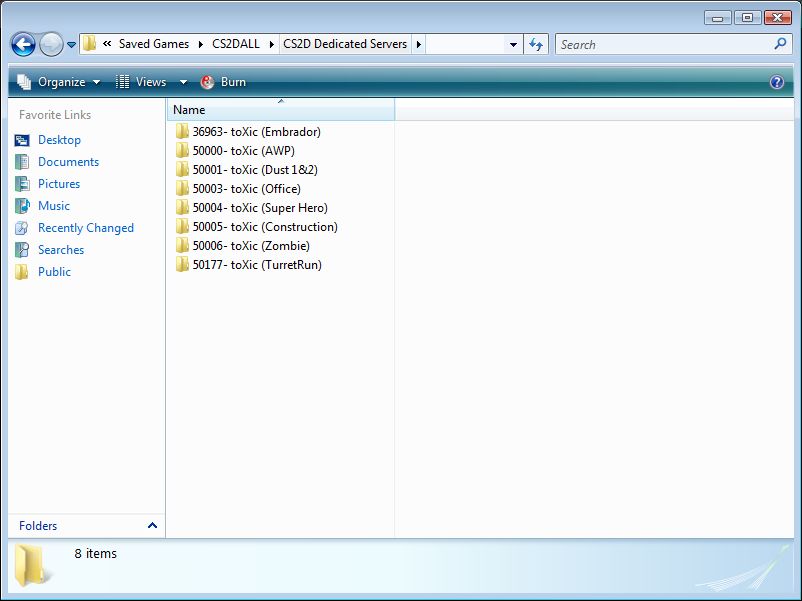This screenshot has width=802, height=601.
Task: Click the magnifier search icon
Action: click(x=781, y=44)
